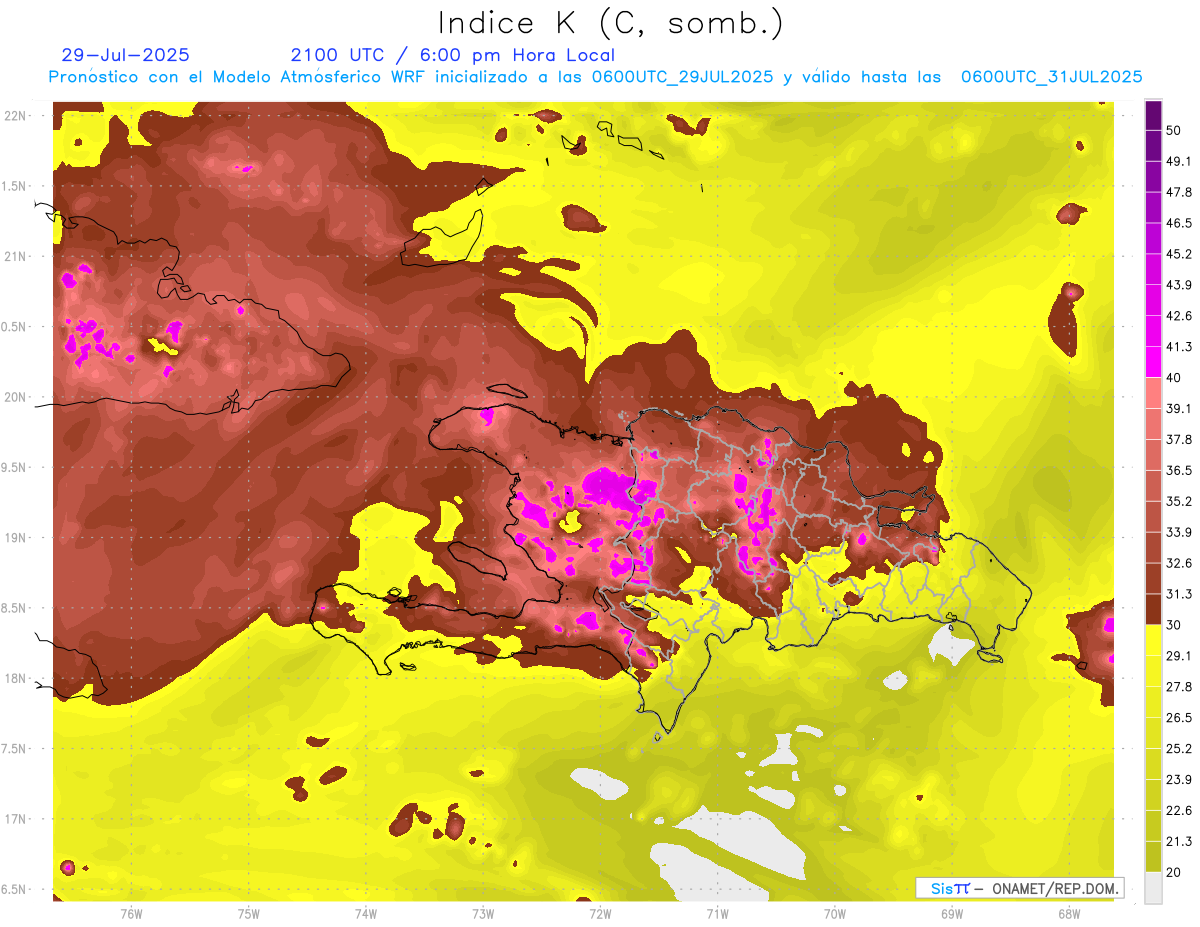The height and width of the screenshot is (927, 1200).
Task: Click the legend value '23.9'
Action: [1178, 779]
